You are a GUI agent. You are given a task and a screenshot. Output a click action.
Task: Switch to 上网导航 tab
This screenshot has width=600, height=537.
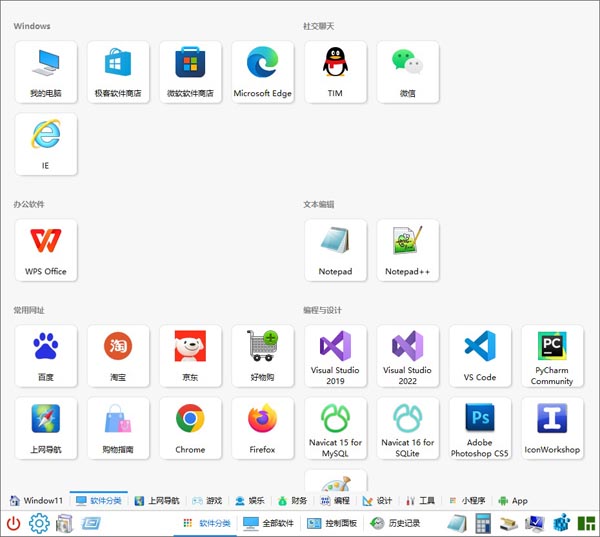point(157,501)
